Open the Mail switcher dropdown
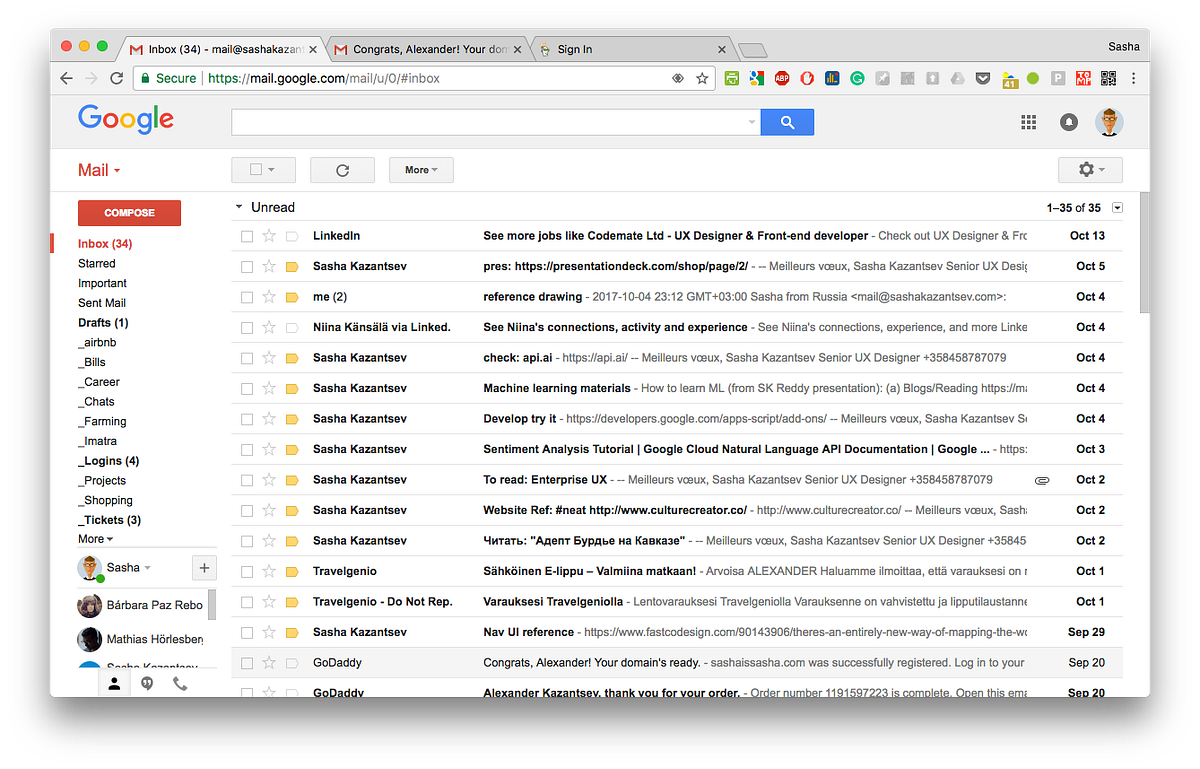 (x=99, y=170)
